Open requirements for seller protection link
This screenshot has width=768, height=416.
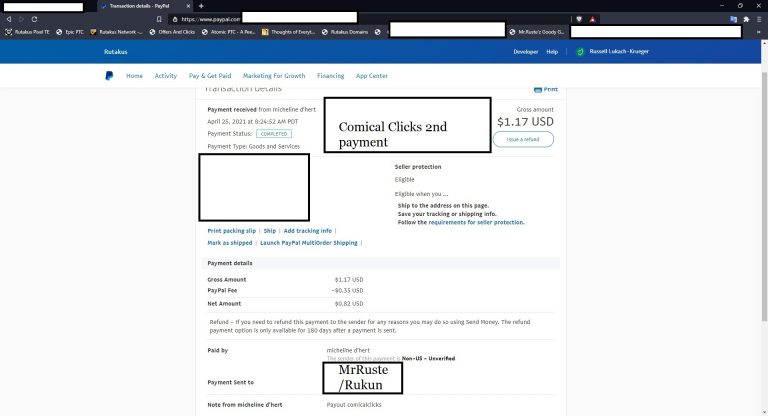pyautogui.click(x=476, y=222)
